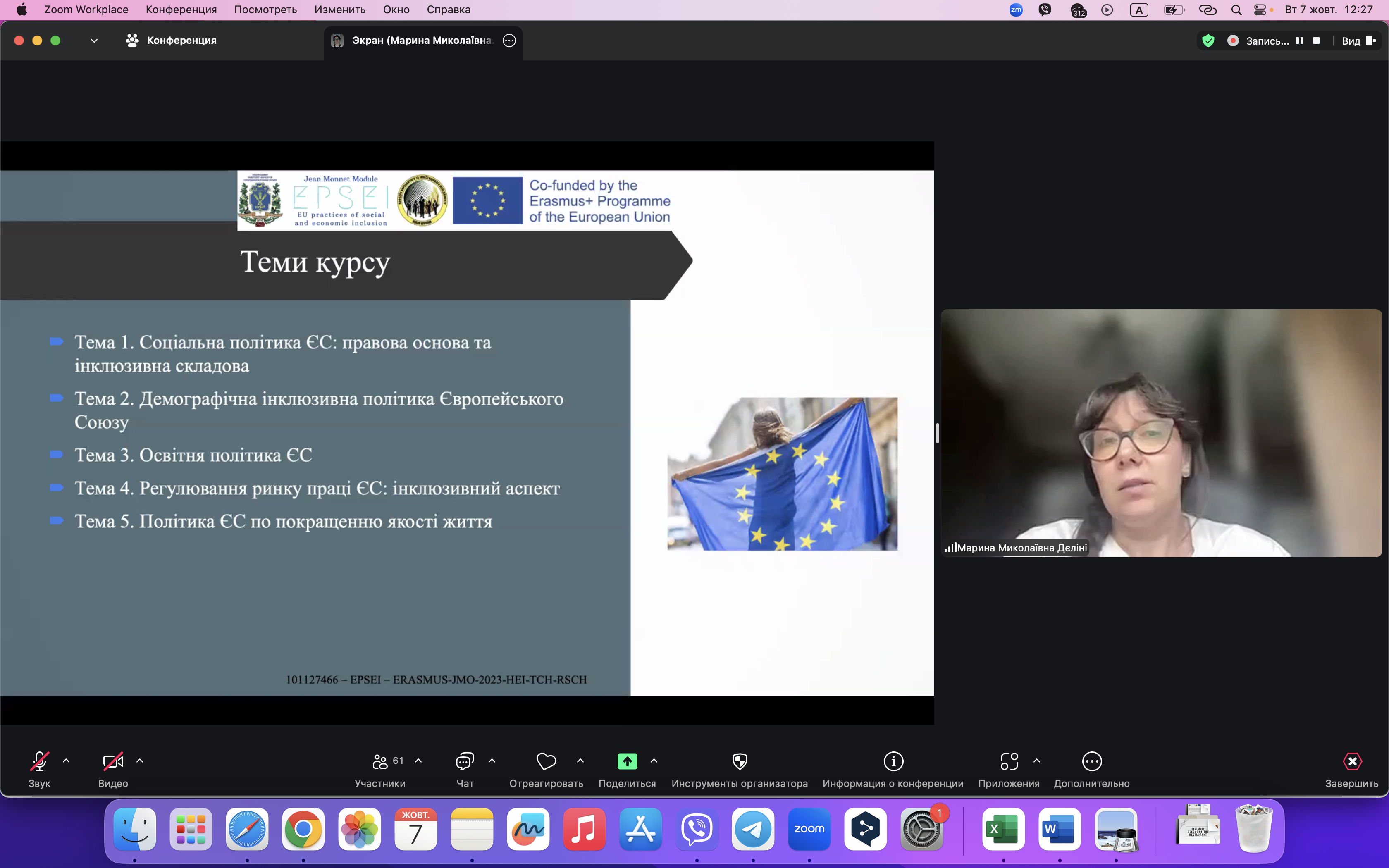Open the Посмотреть menu in menu bar
1389x868 pixels.
pos(265,10)
